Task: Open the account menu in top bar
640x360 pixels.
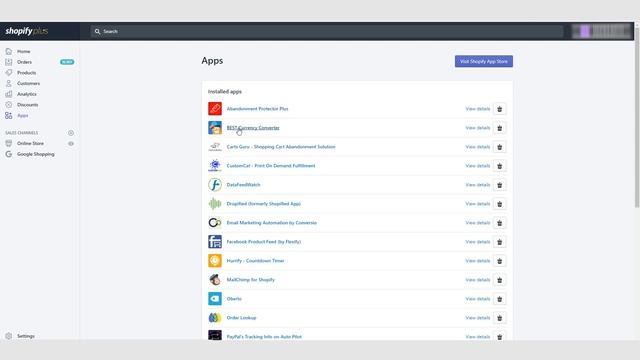Action: point(602,31)
